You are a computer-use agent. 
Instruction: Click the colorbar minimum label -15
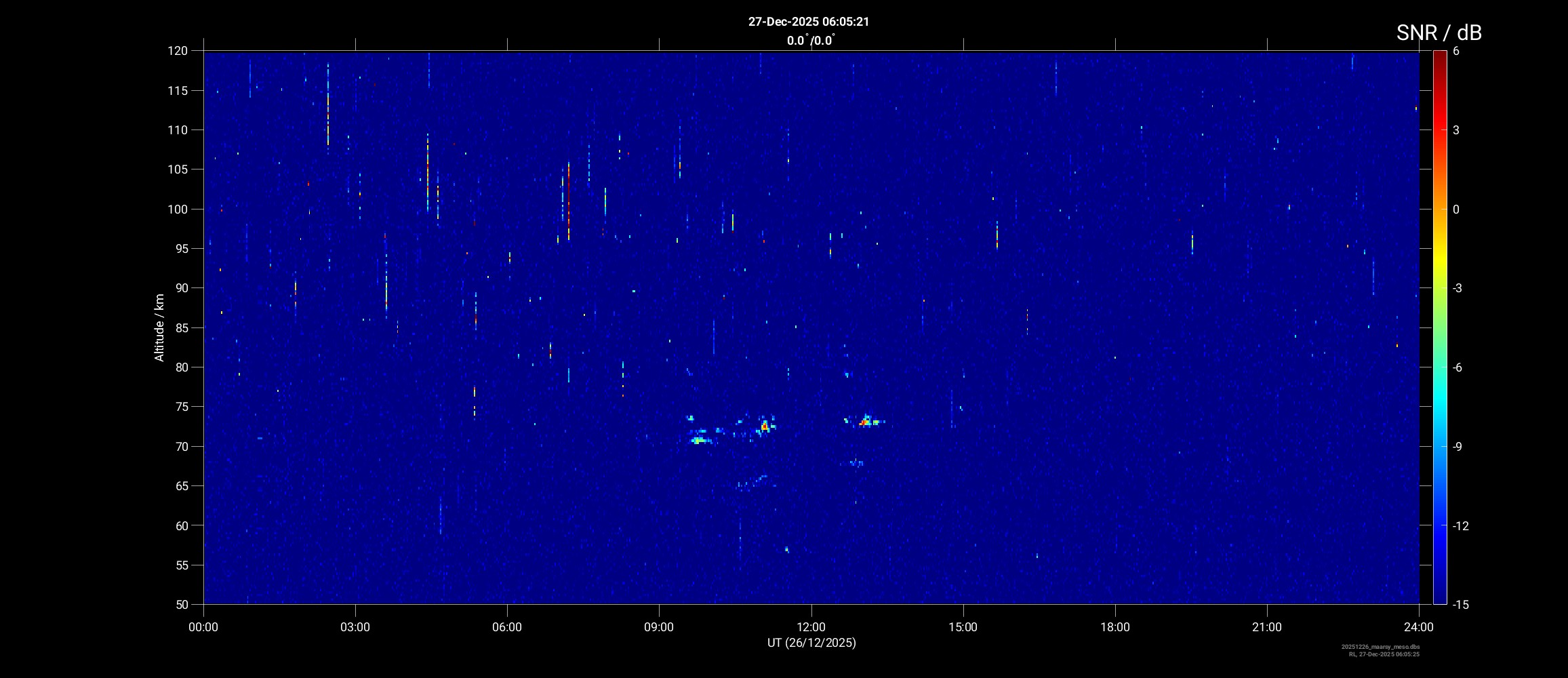1460,604
